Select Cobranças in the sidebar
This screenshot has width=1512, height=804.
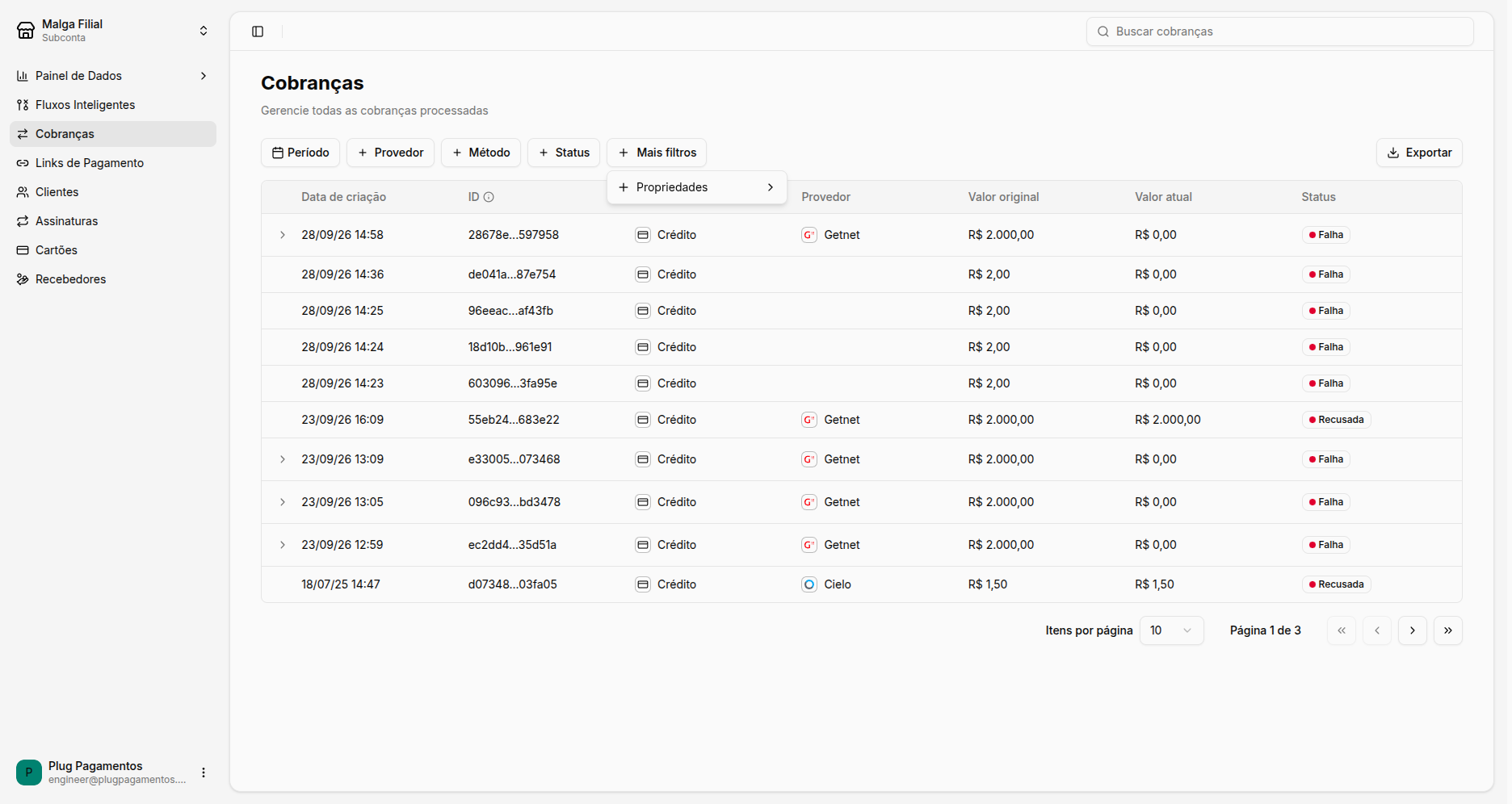click(113, 134)
